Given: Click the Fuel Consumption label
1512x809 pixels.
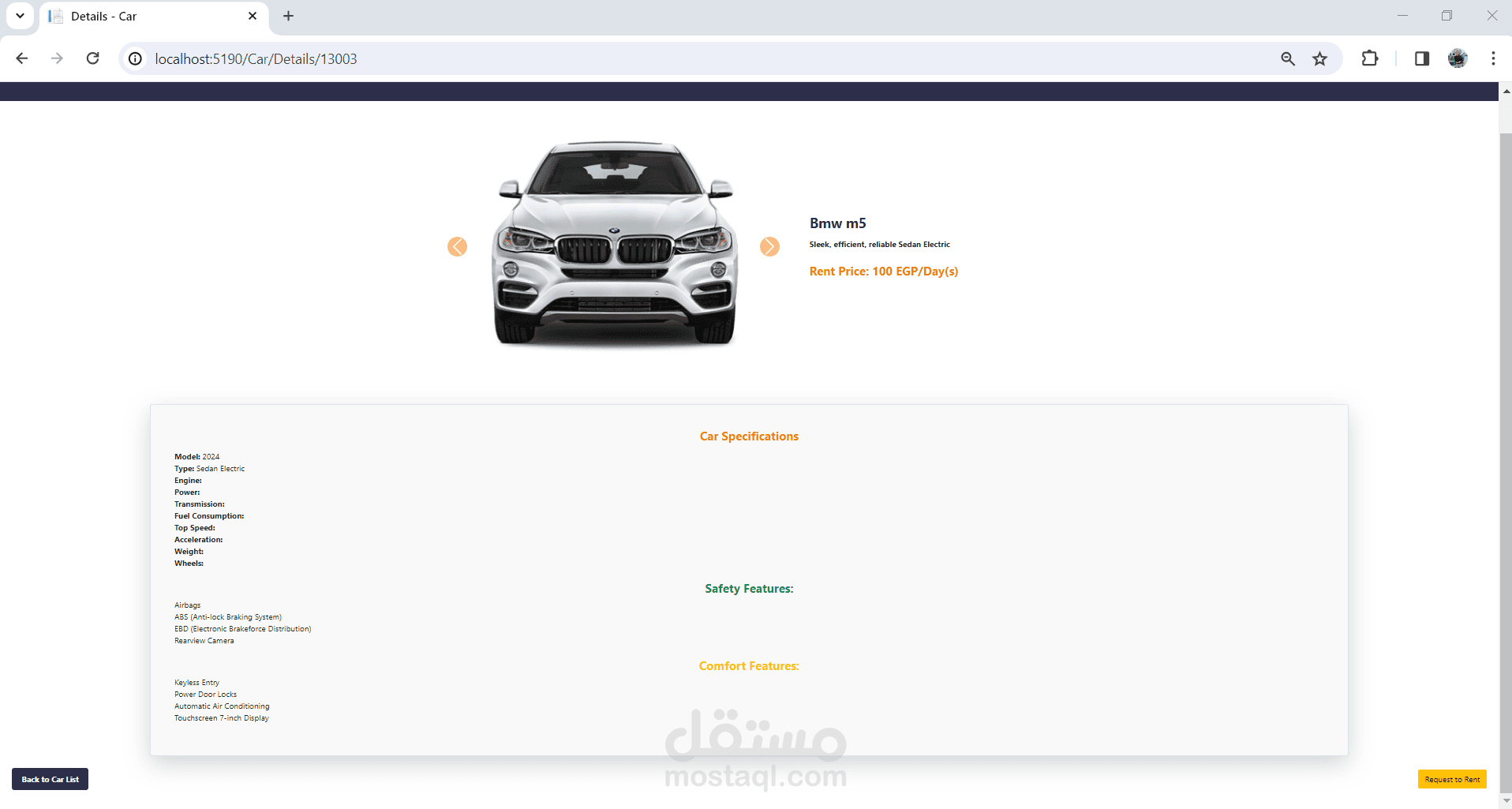Looking at the screenshot, I should (x=209, y=516).
